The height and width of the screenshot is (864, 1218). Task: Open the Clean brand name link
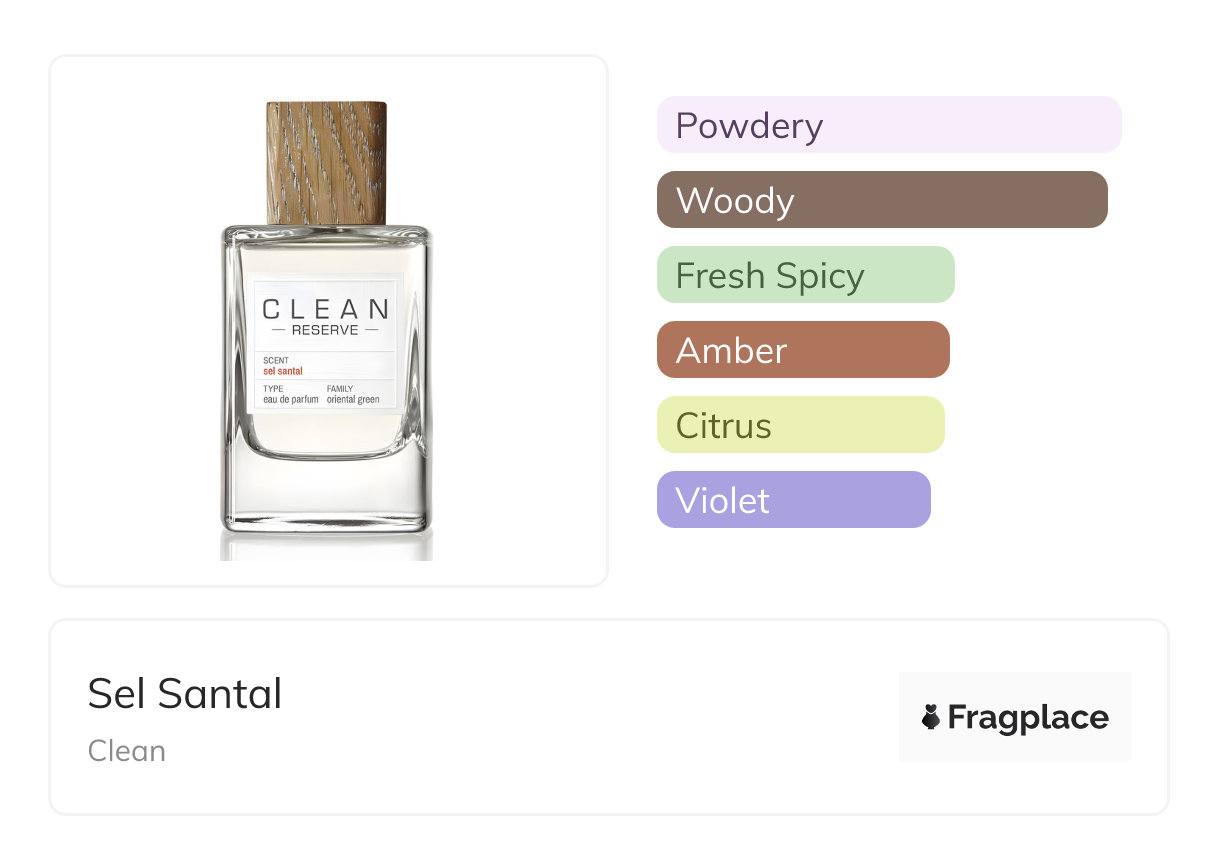tap(127, 751)
